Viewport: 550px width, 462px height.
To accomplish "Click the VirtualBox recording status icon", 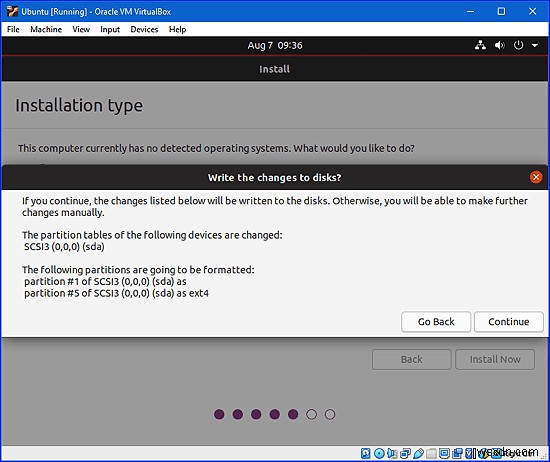I will point(457,453).
